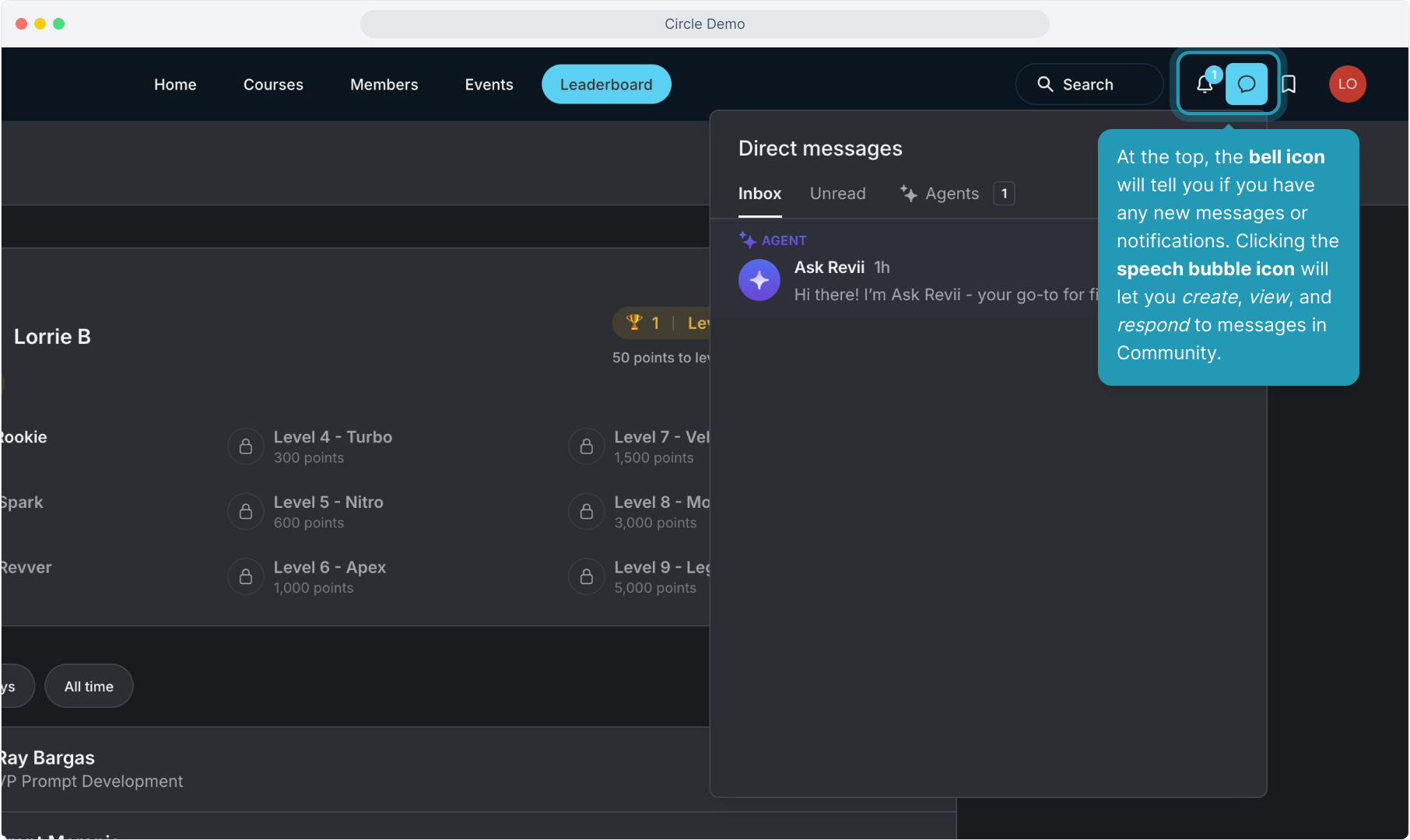1410x840 pixels.
Task: Click the bookmark icon in header
Action: coord(1289,84)
